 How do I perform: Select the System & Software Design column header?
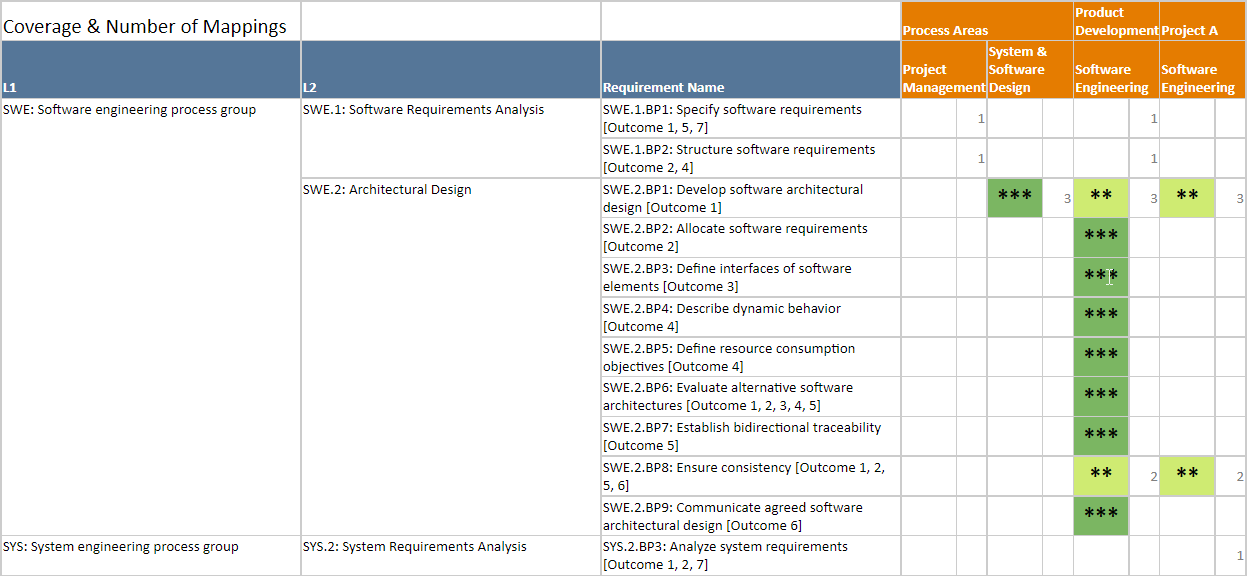point(1029,69)
